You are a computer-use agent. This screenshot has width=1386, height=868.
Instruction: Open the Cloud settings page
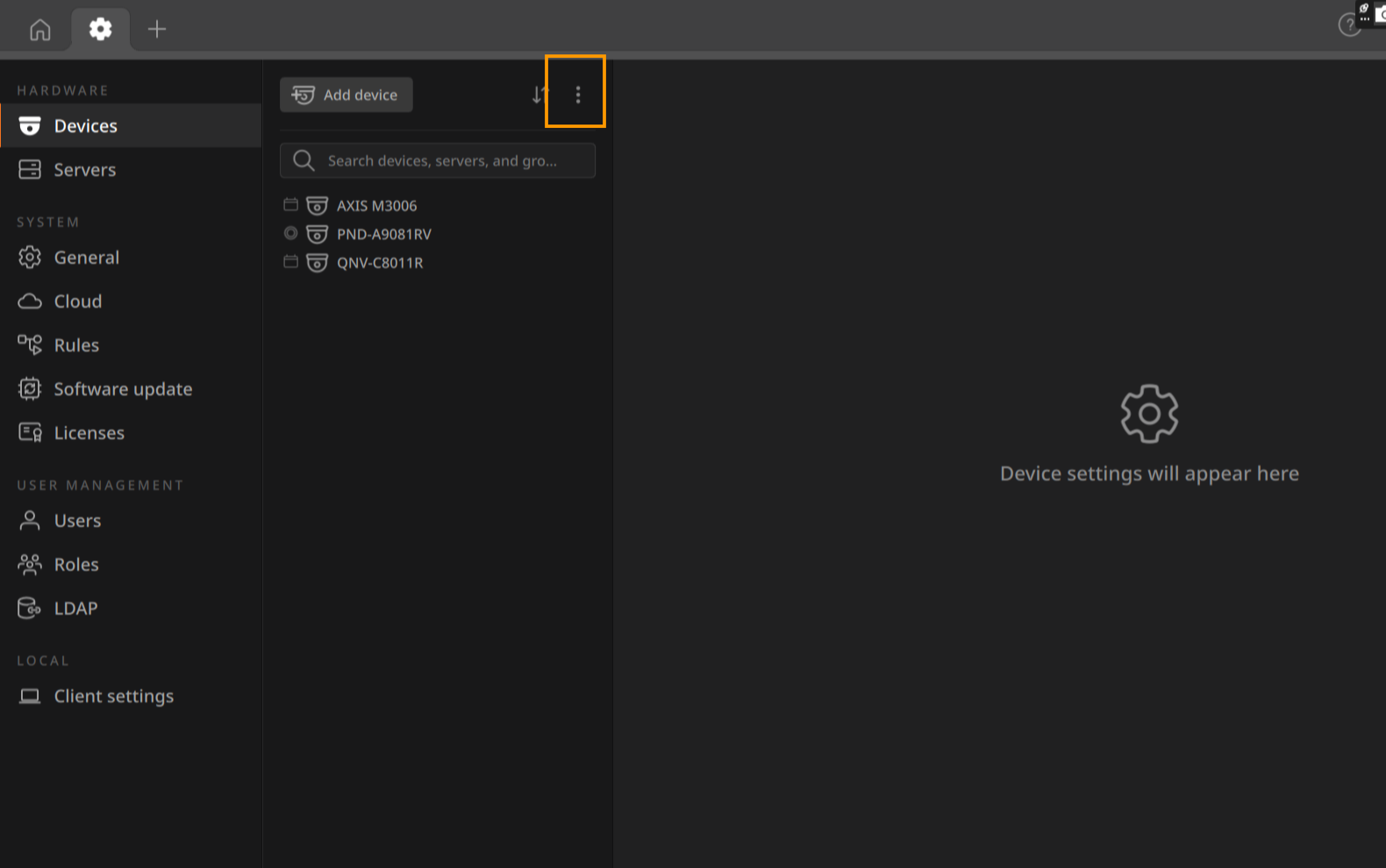131,301
